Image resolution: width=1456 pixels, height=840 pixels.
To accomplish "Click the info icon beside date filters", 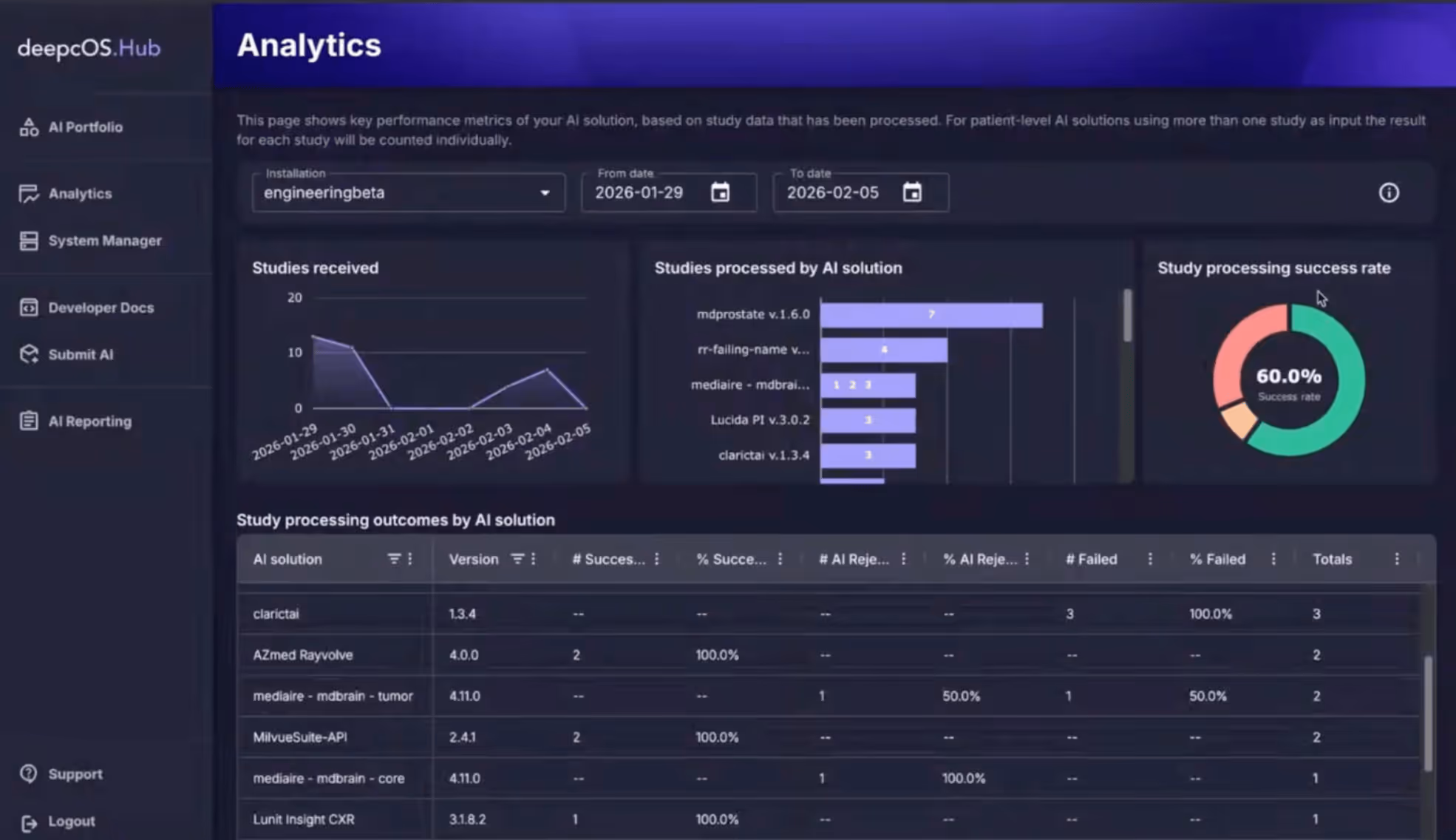I will [x=1389, y=193].
